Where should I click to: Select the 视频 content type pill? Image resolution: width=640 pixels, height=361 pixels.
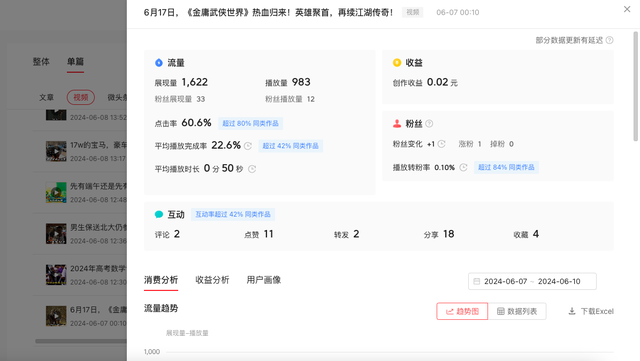[80, 97]
